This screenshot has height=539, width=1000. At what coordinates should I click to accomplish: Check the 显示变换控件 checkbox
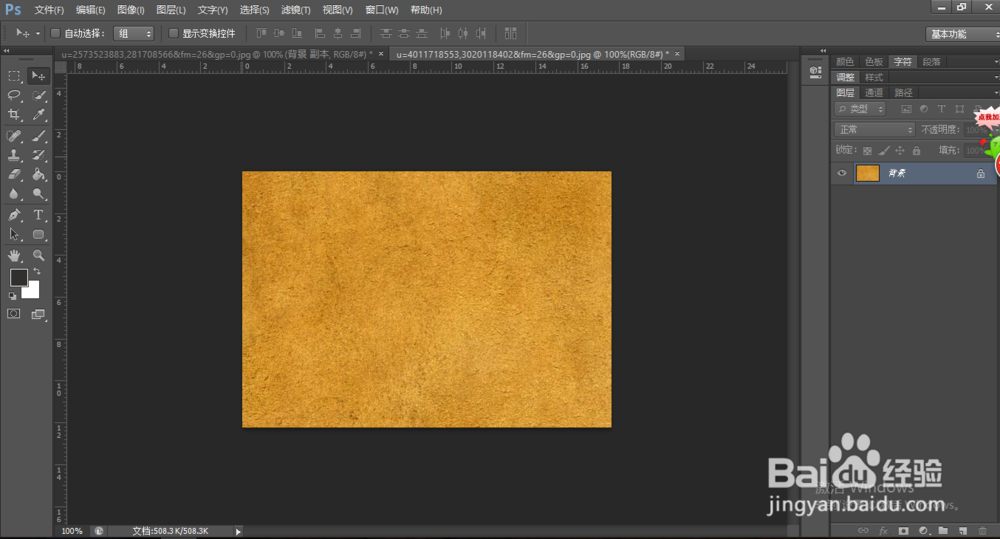[173, 33]
